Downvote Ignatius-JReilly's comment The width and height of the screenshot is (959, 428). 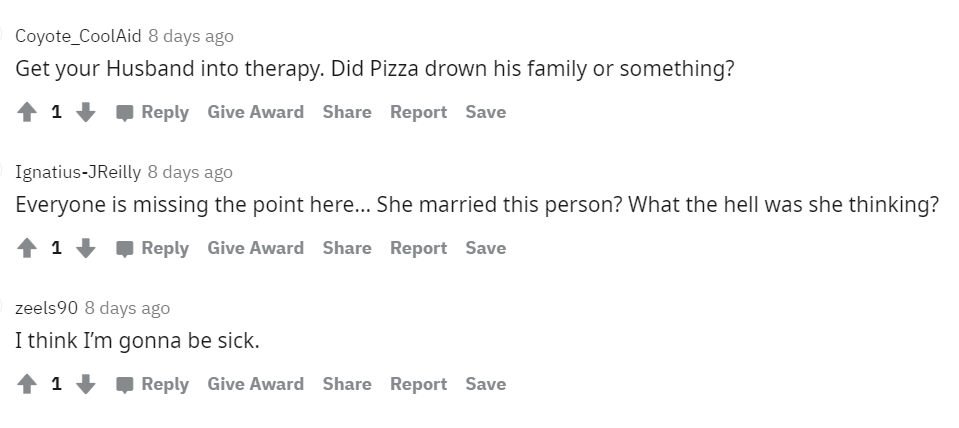85,248
